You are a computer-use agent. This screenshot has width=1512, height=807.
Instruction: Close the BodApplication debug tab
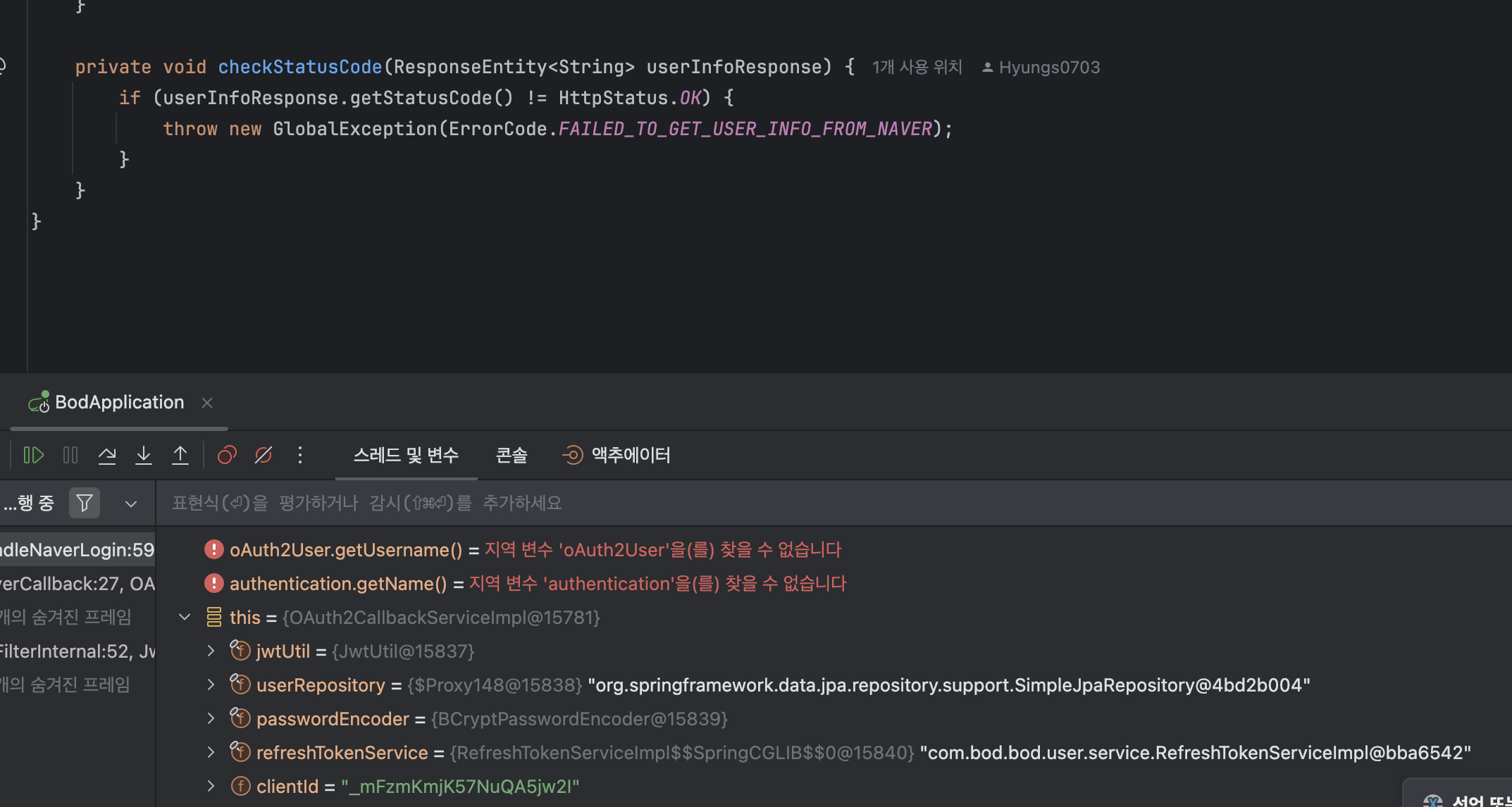coord(207,403)
